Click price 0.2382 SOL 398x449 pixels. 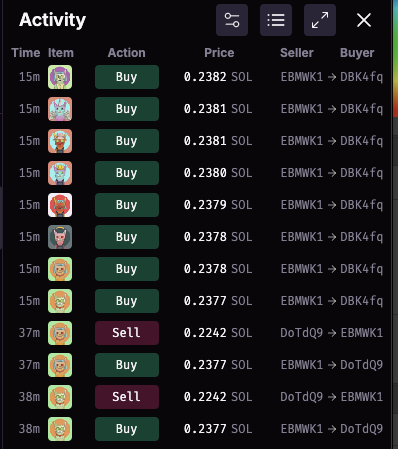[x=218, y=77]
